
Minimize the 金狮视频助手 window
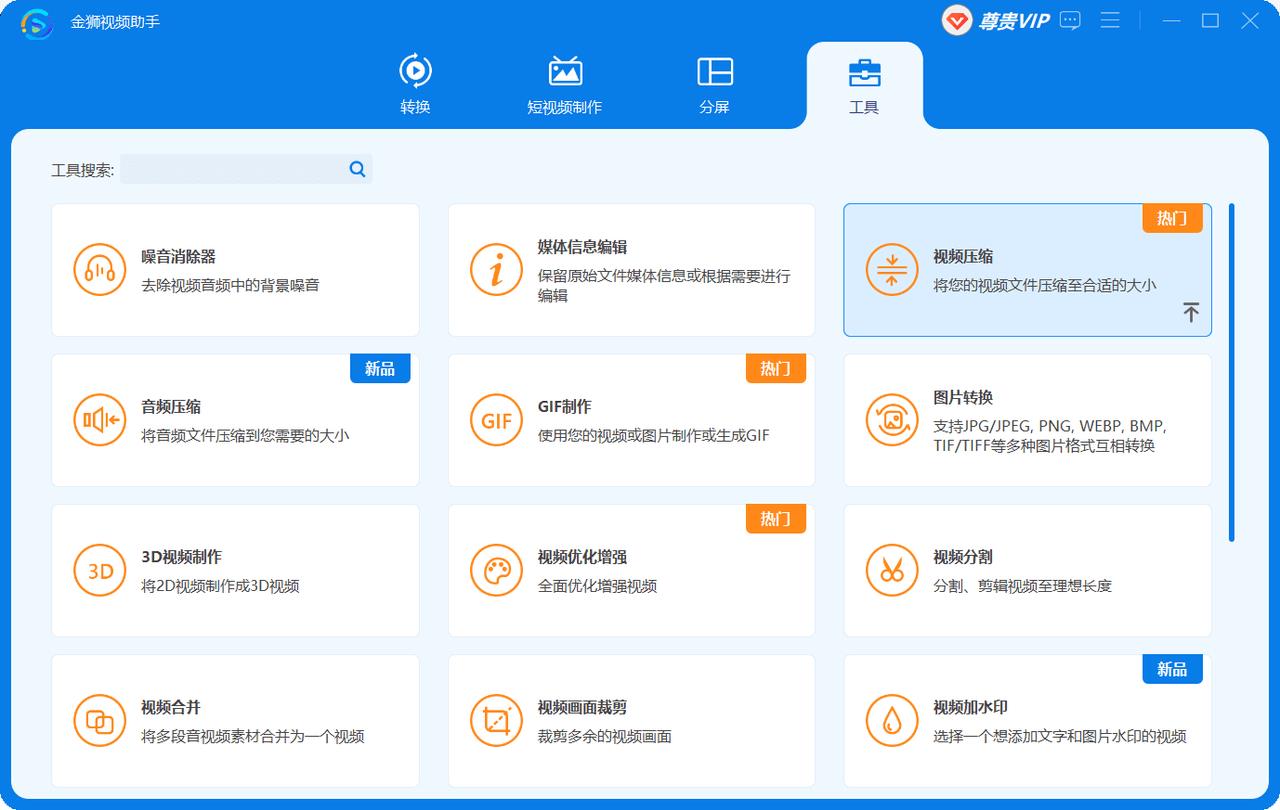pyautogui.click(x=1171, y=21)
